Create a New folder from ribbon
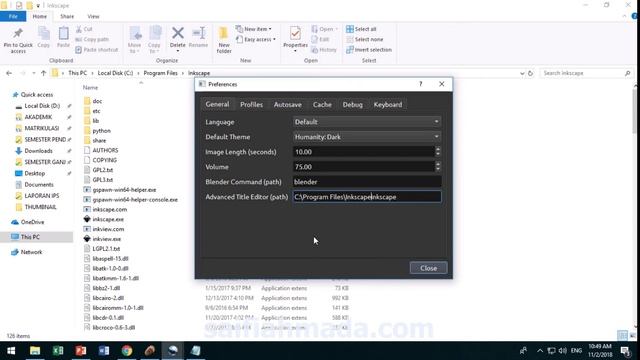 click(224, 40)
